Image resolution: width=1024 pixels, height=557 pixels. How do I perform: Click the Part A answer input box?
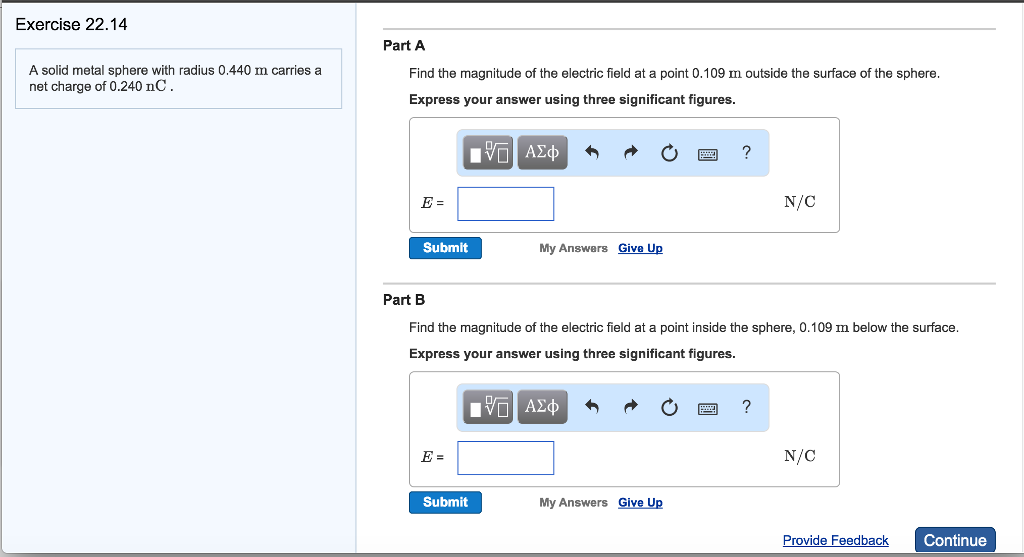(506, 204)
